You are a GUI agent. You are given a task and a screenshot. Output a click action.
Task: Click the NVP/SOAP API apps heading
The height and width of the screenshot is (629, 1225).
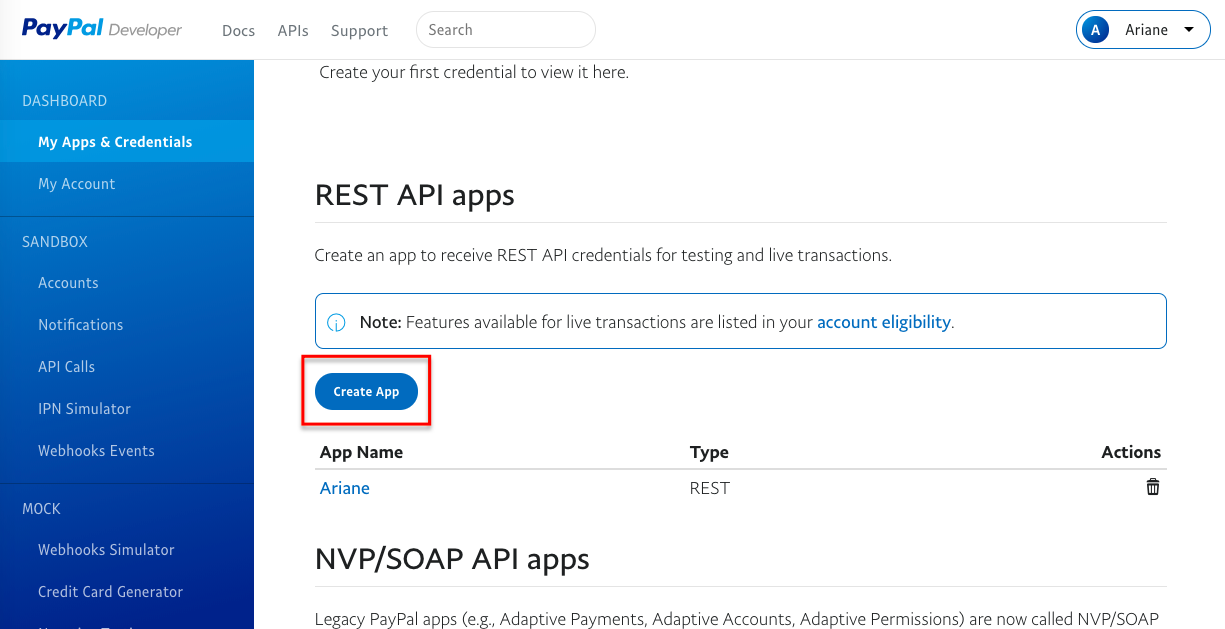(452, 558)
